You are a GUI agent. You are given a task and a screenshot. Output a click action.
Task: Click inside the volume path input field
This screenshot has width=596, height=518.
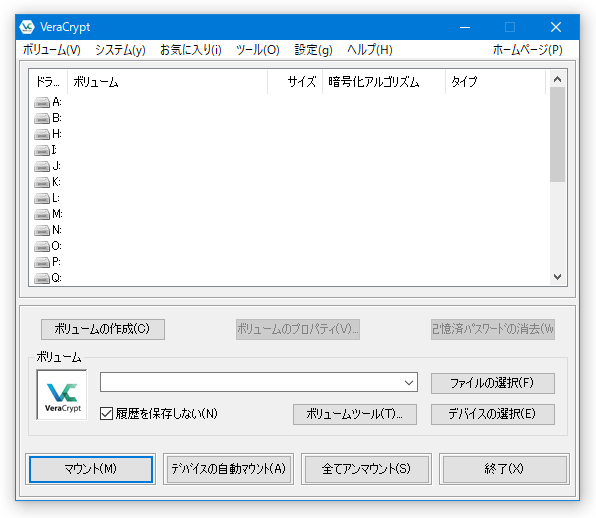coord(251,382)
